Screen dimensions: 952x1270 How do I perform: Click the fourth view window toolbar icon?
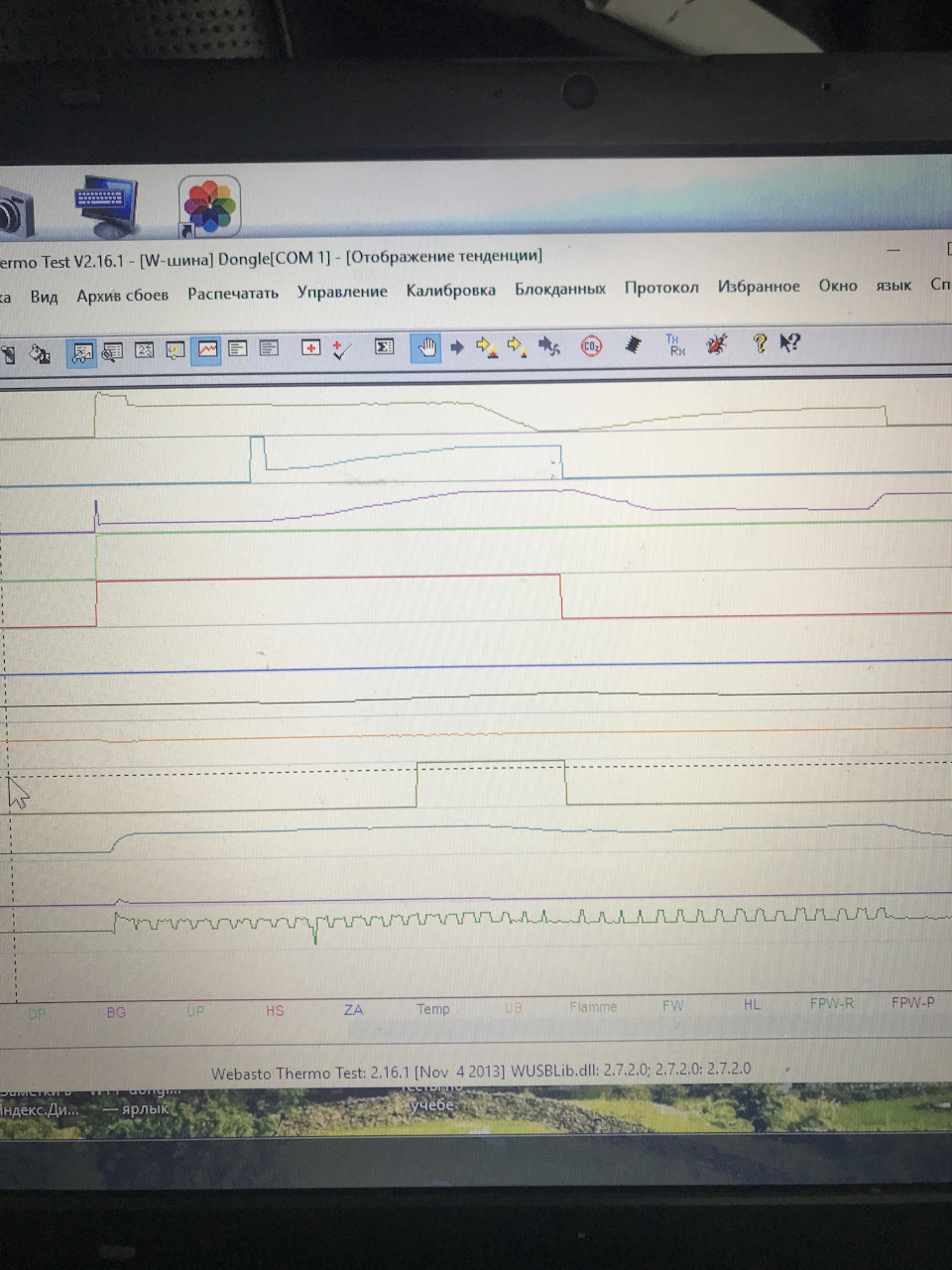tap(176, 350)
